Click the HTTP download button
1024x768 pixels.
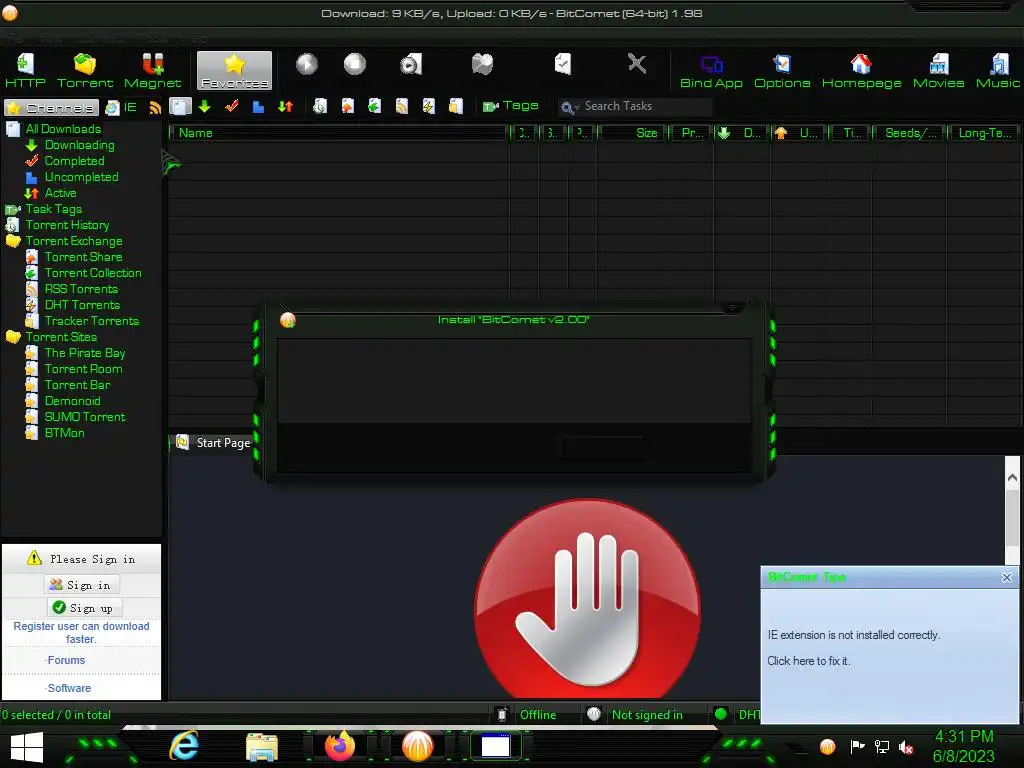point(25,71)
